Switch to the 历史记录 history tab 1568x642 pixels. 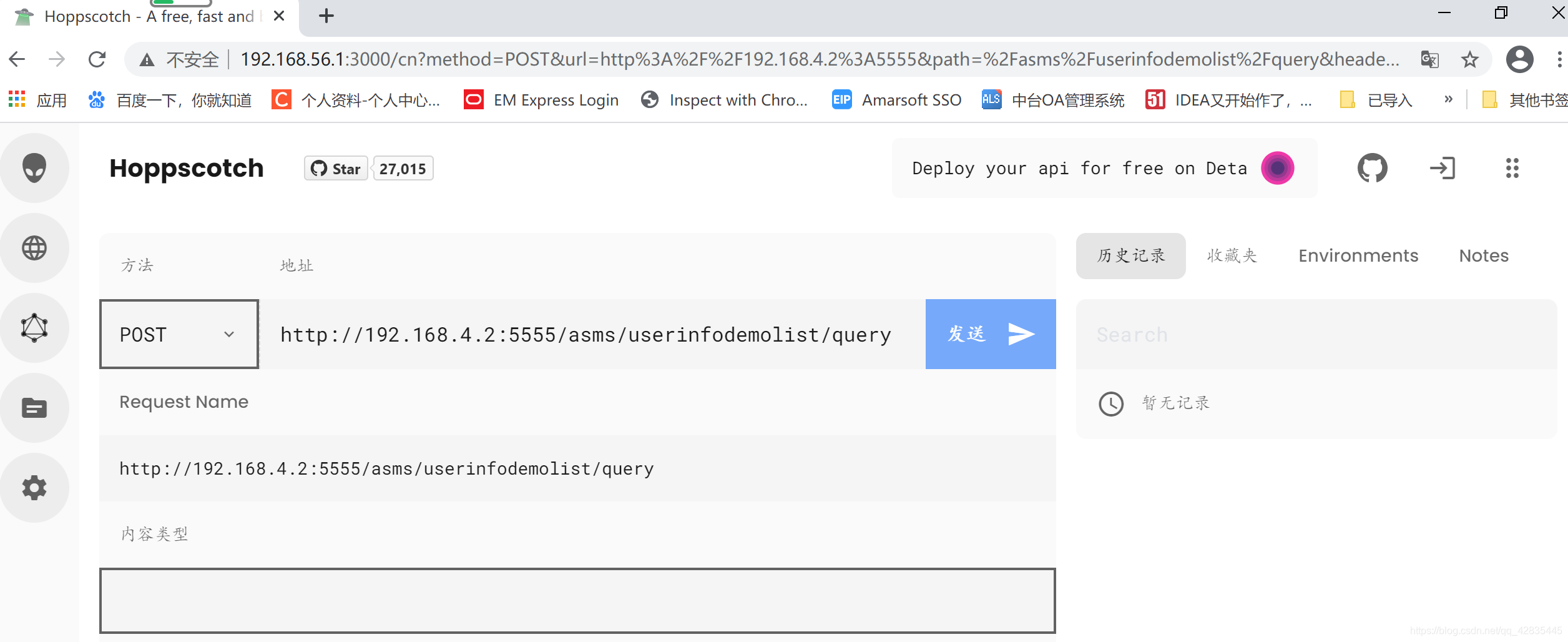(x=1130, y=255)
